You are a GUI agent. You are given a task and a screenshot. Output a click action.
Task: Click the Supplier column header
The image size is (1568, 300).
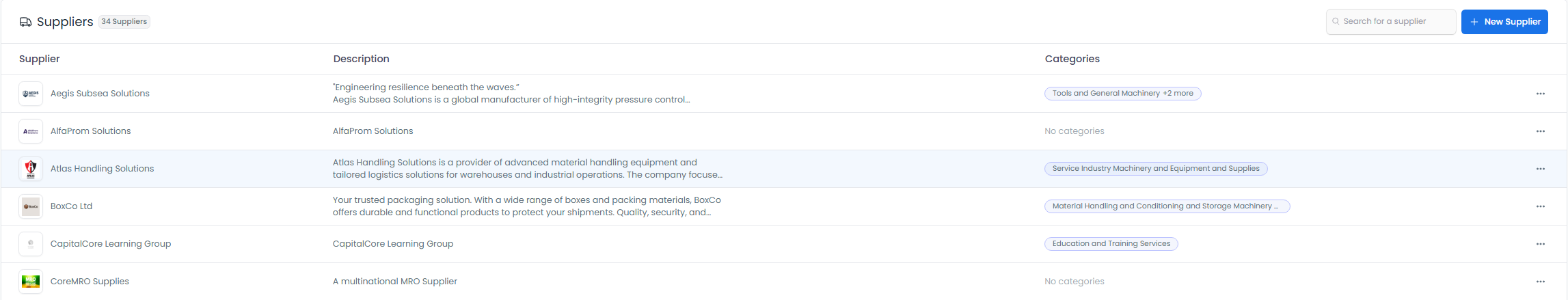point(40,59)
